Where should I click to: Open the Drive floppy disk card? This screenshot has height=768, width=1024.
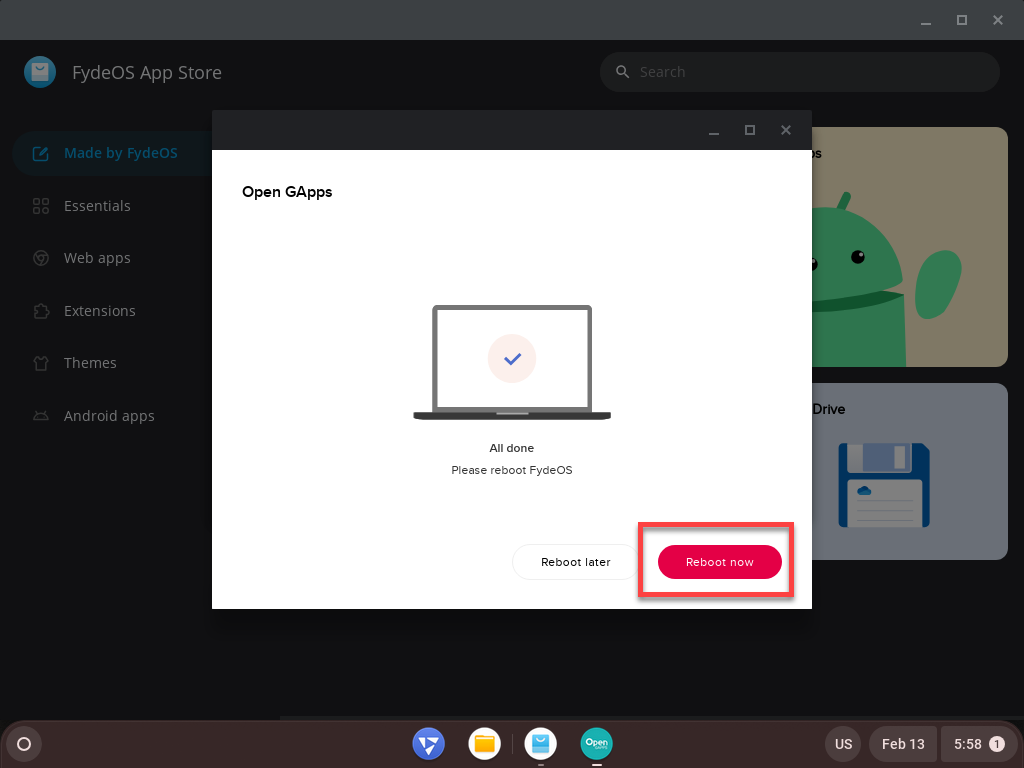(910, 472)
